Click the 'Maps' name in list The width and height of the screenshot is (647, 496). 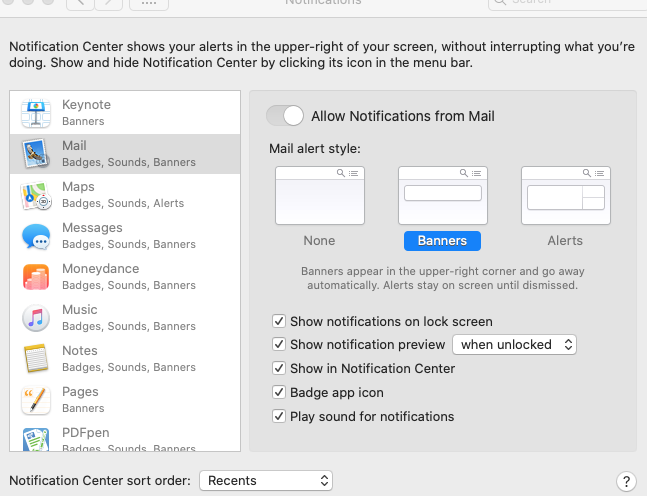(78, 187)
